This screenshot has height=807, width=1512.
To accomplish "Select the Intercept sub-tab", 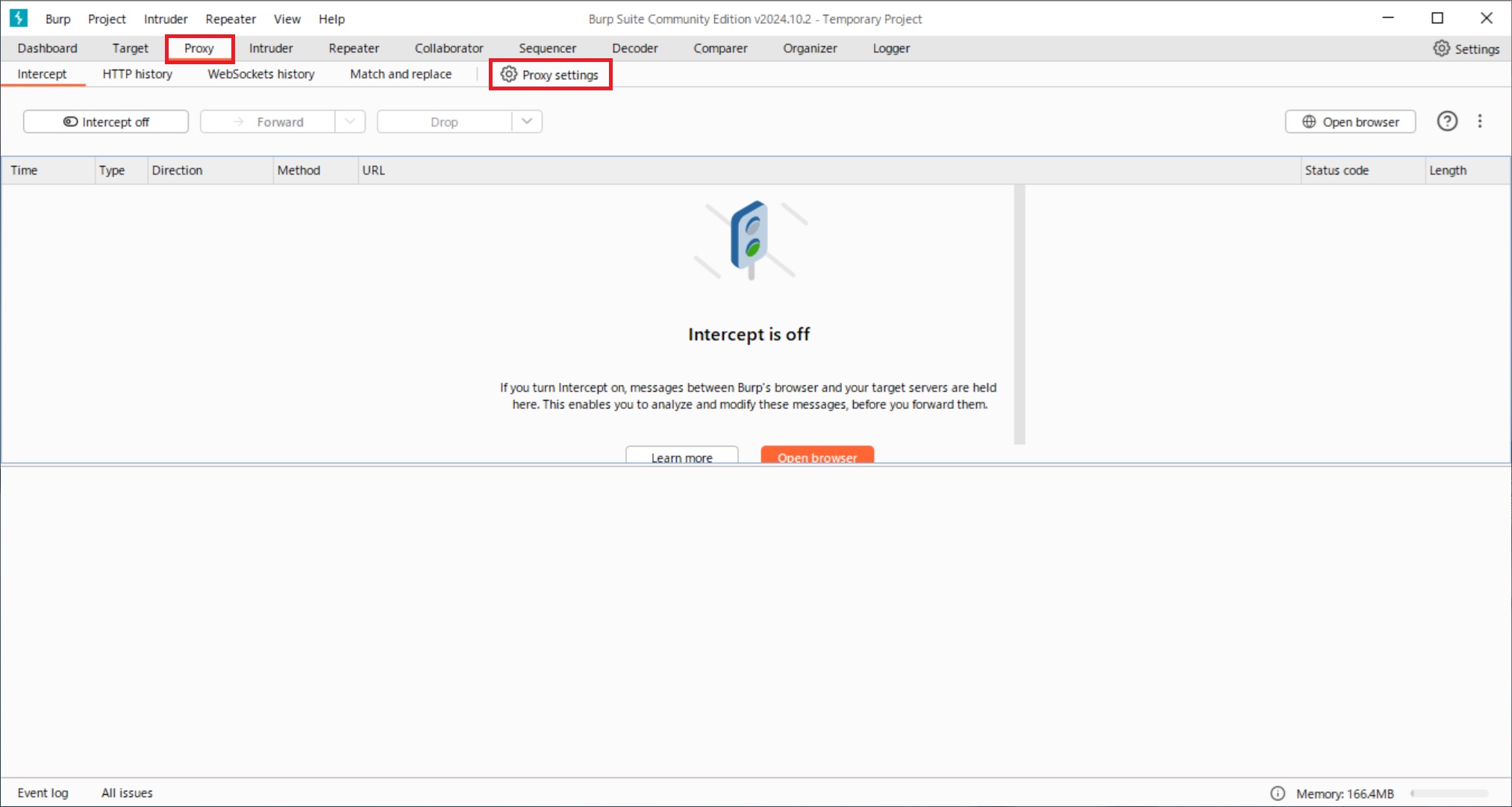I will (42, 74).
